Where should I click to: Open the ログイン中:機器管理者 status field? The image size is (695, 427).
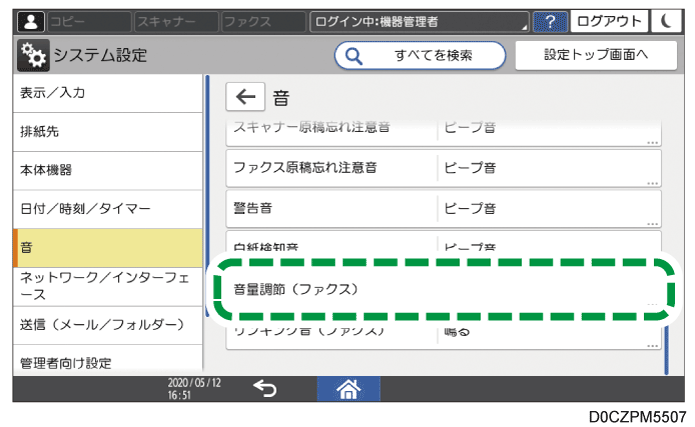click(419, 21)
